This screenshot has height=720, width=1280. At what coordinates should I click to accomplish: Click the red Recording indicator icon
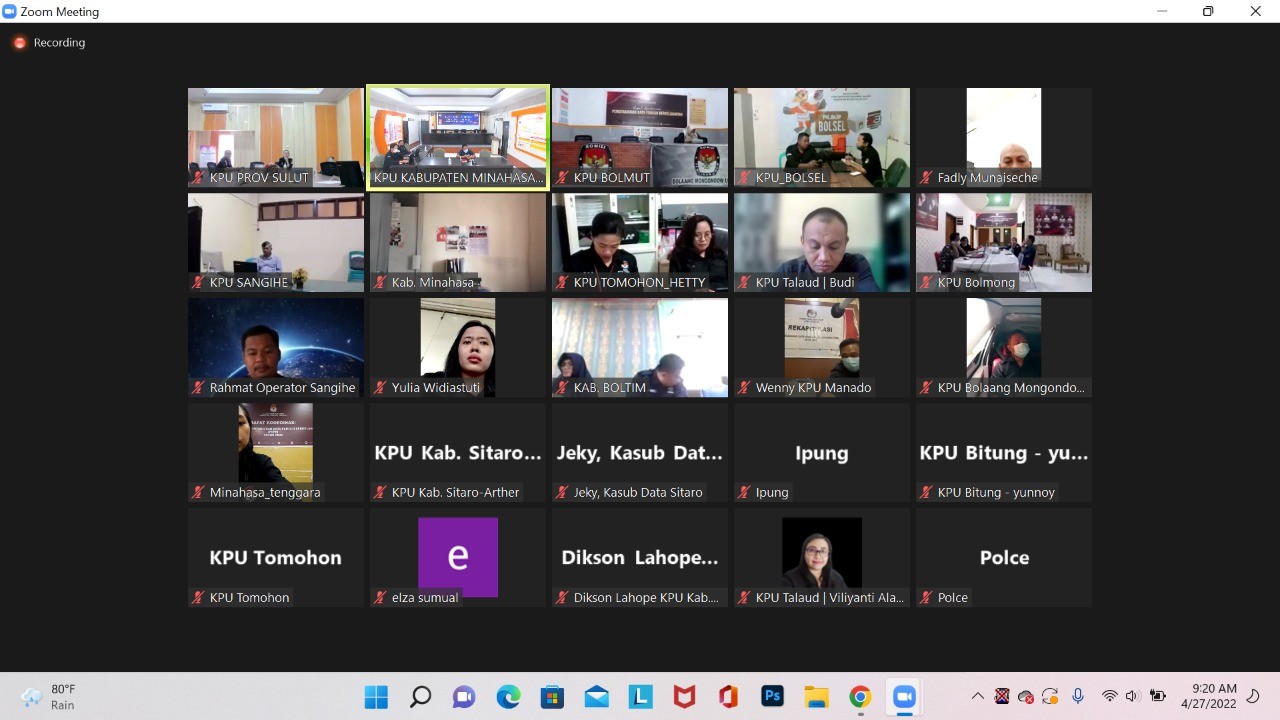pos(19,43)
